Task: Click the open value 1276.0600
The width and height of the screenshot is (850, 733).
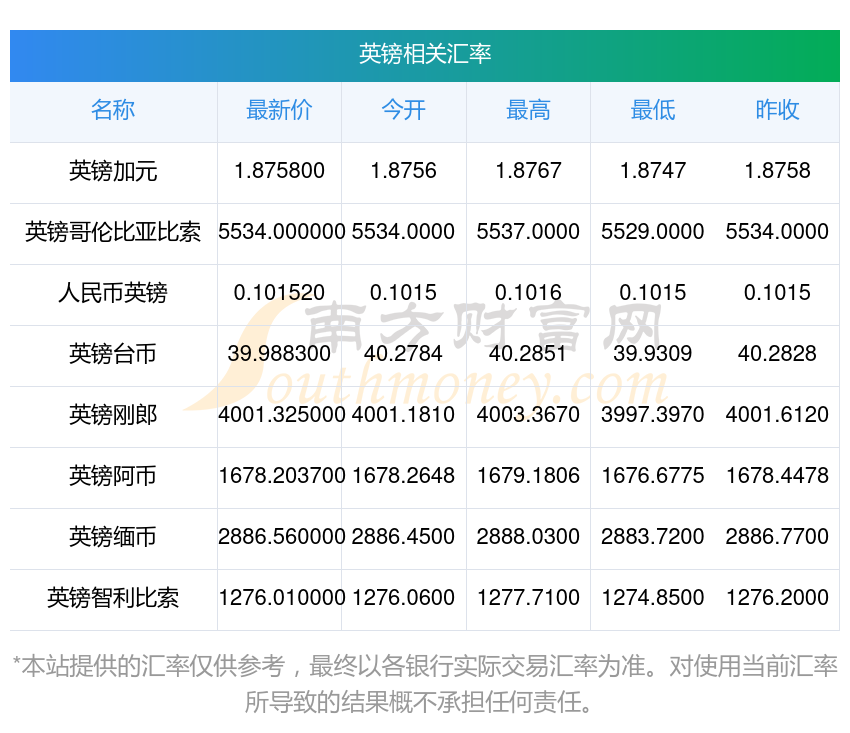Action: (403, 597)
